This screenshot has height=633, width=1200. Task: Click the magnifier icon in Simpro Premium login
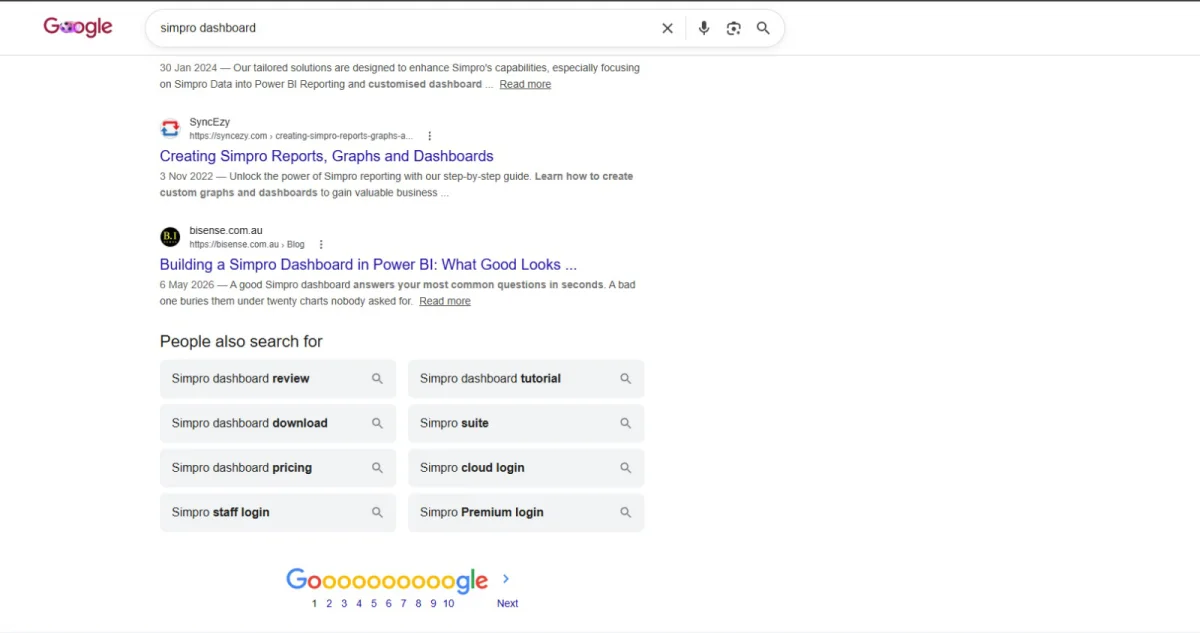tap(625, 512)
